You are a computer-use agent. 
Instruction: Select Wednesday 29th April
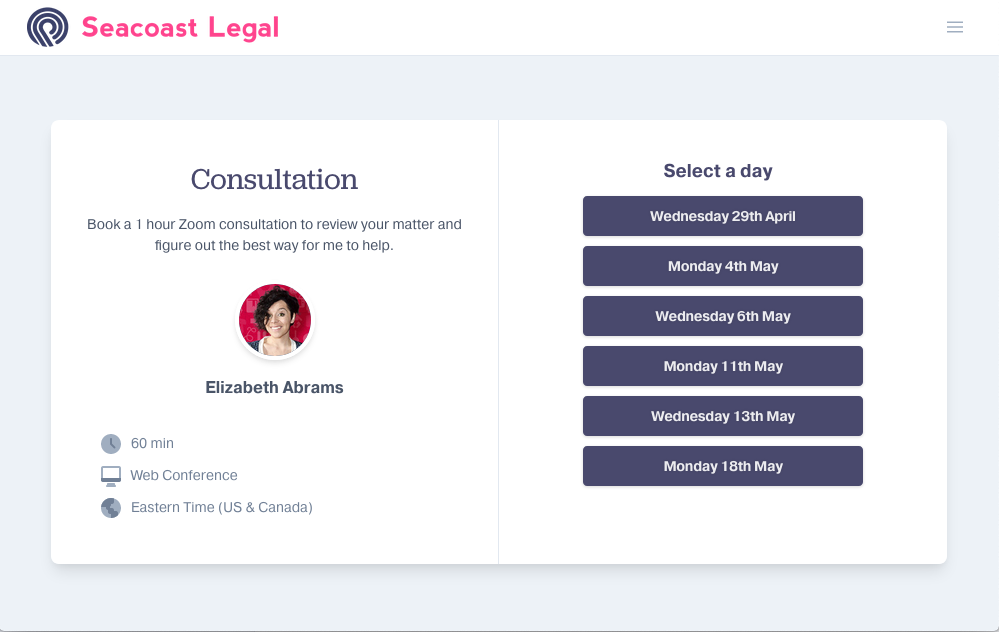click(x=722, y=216)
